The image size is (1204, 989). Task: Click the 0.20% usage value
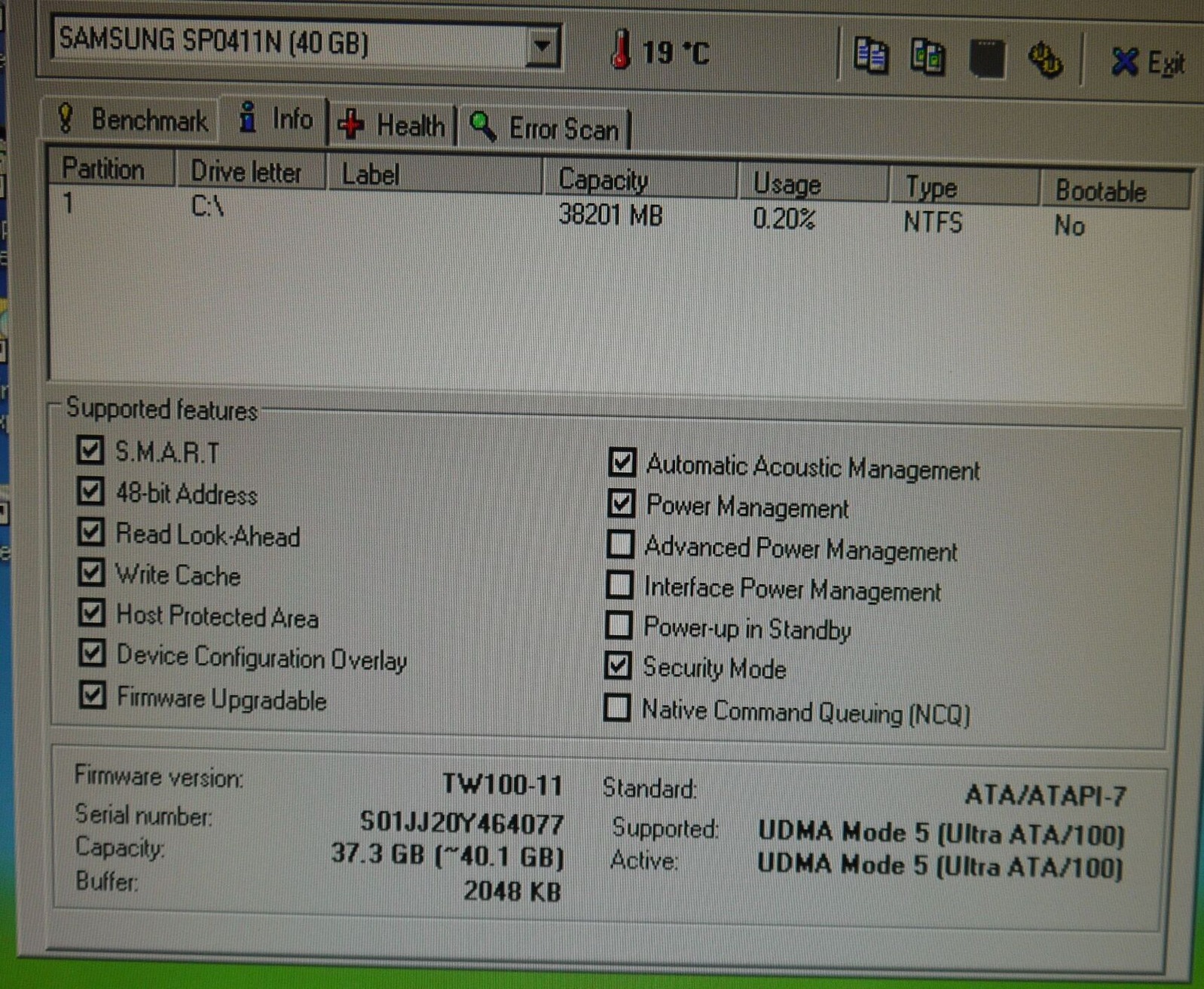784,219
